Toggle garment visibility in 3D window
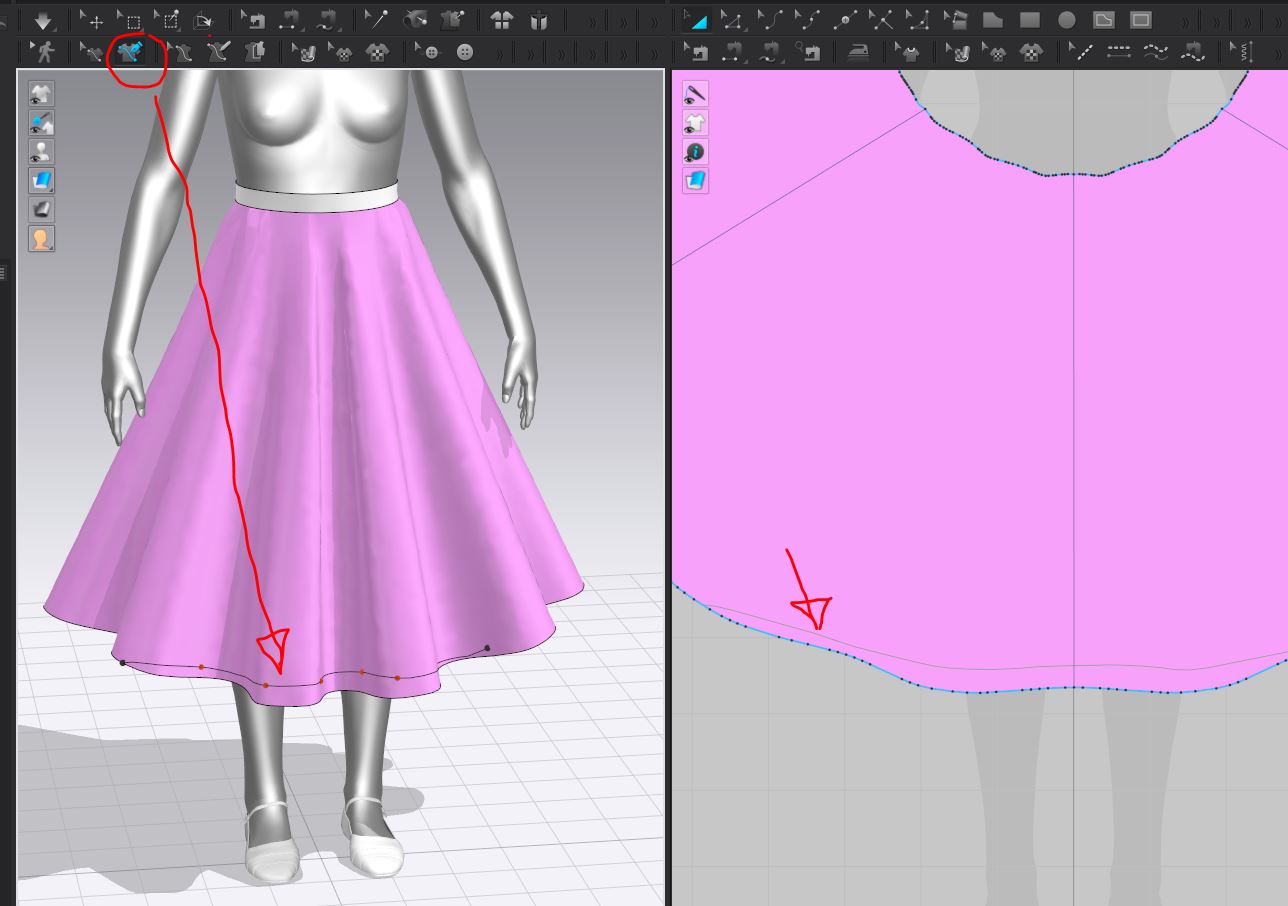Screen dimensions: 1288x906 click(41, 94)
